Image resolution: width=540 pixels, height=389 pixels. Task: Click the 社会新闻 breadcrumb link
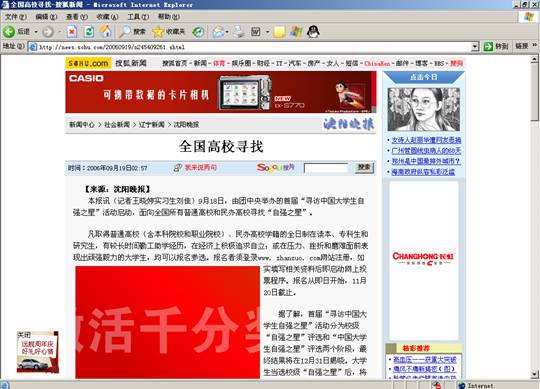coord(117,125)
